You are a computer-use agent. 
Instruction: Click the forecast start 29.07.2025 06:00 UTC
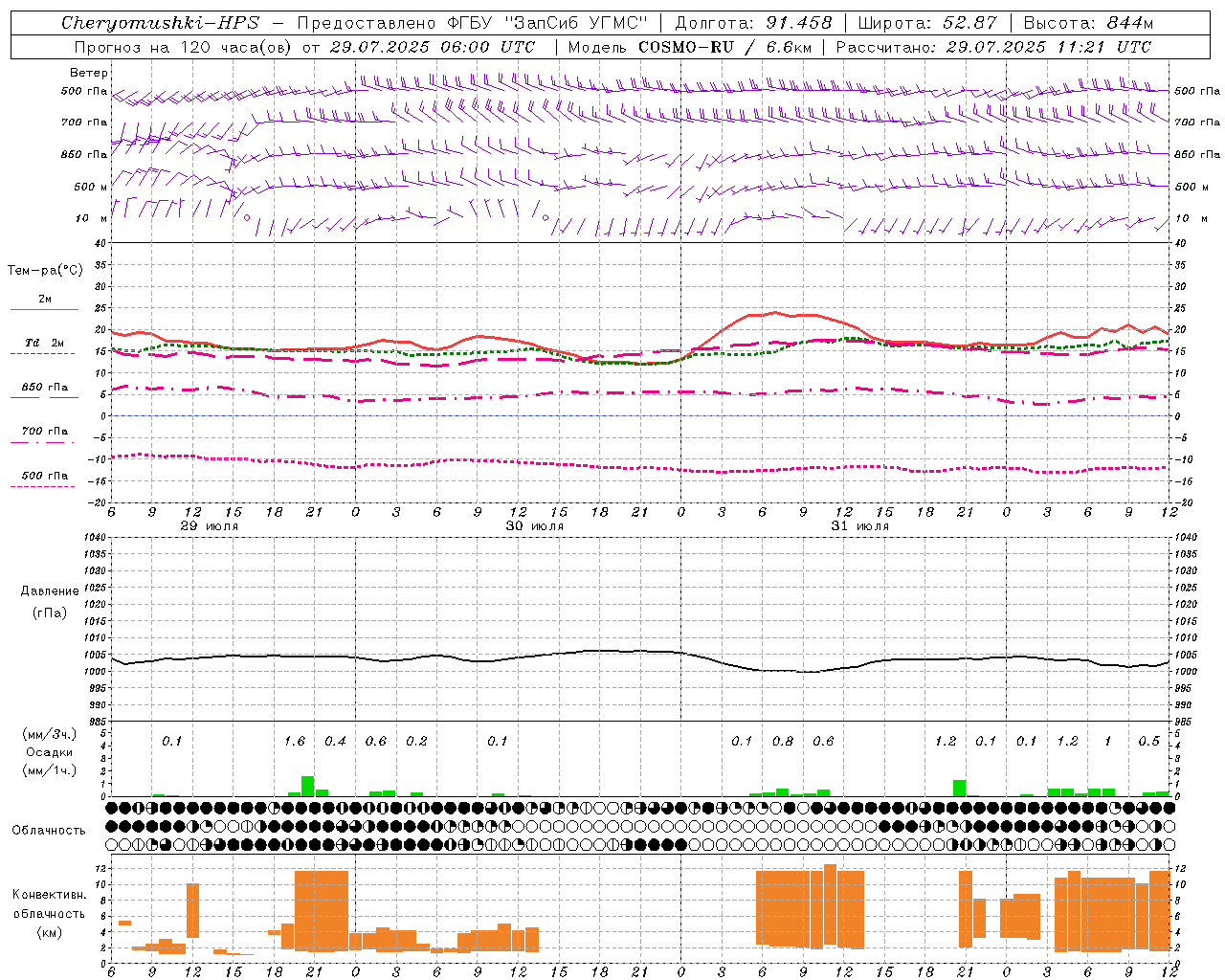pyautogui.click(x=432, y=47)
